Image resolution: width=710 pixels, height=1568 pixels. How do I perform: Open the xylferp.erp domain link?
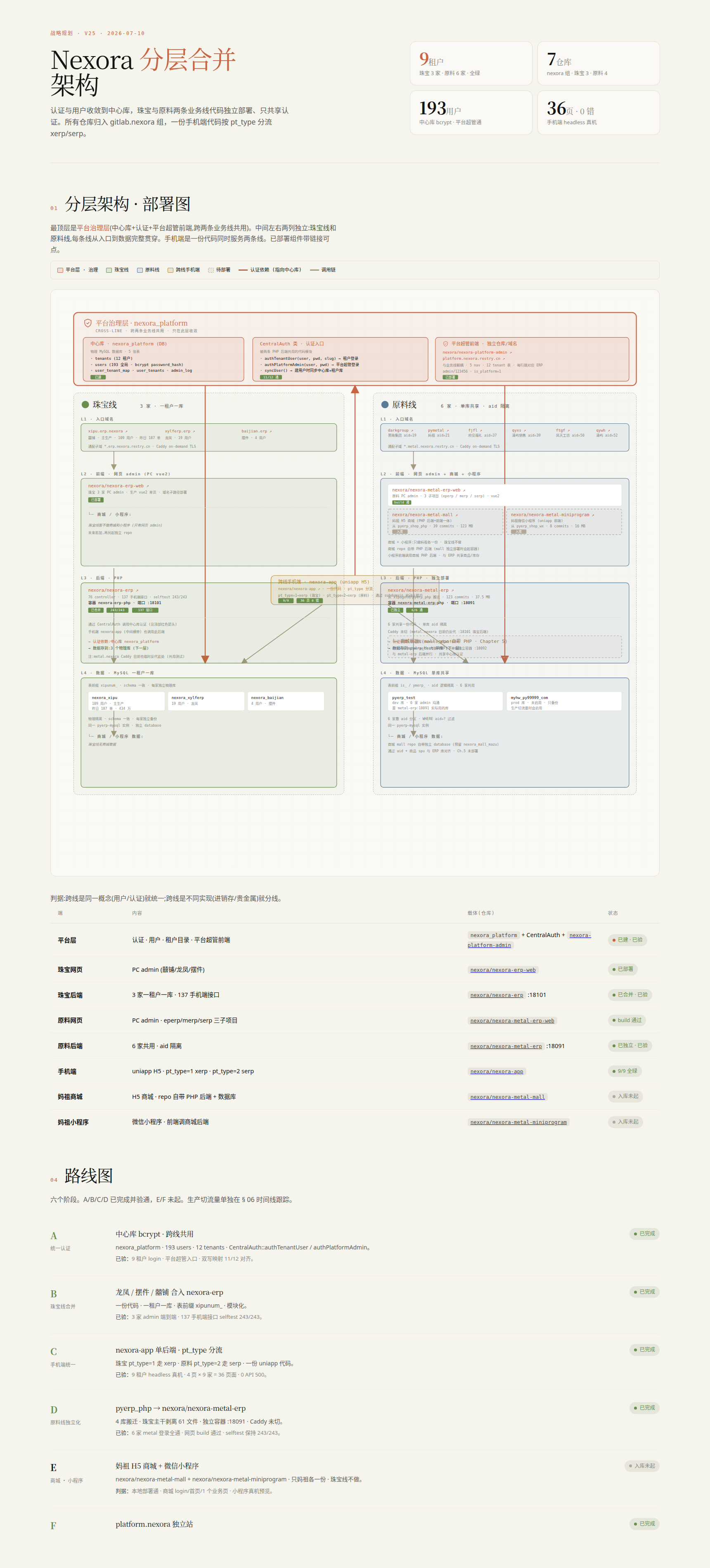tap(180, 431)
